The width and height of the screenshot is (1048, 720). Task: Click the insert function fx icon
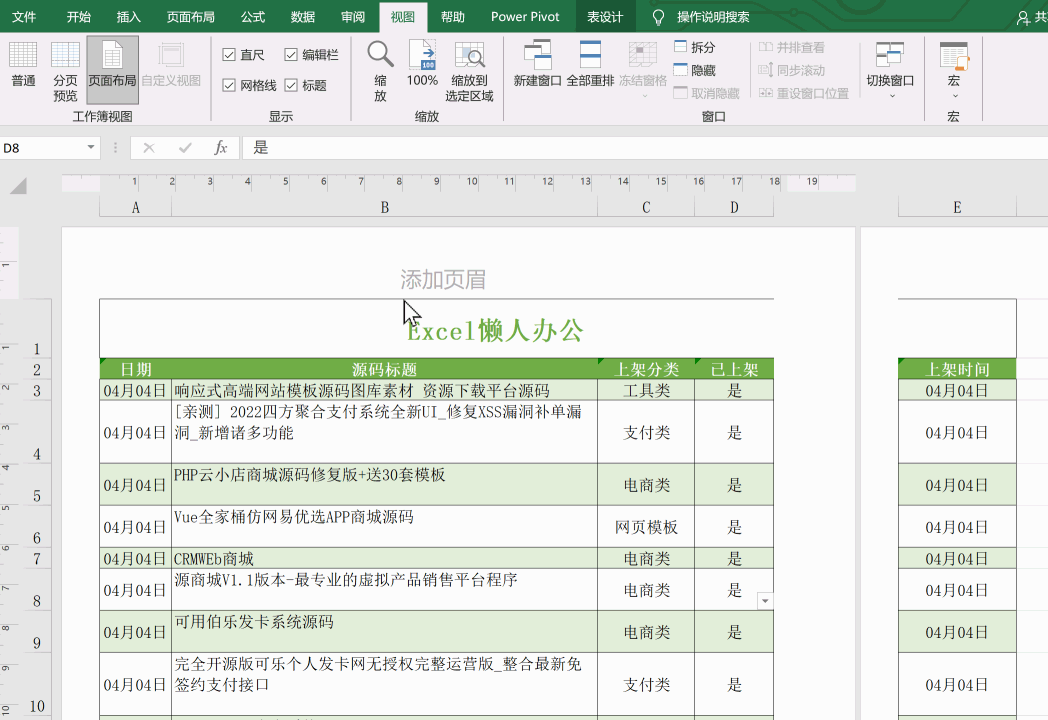click(x=221, y=148)
